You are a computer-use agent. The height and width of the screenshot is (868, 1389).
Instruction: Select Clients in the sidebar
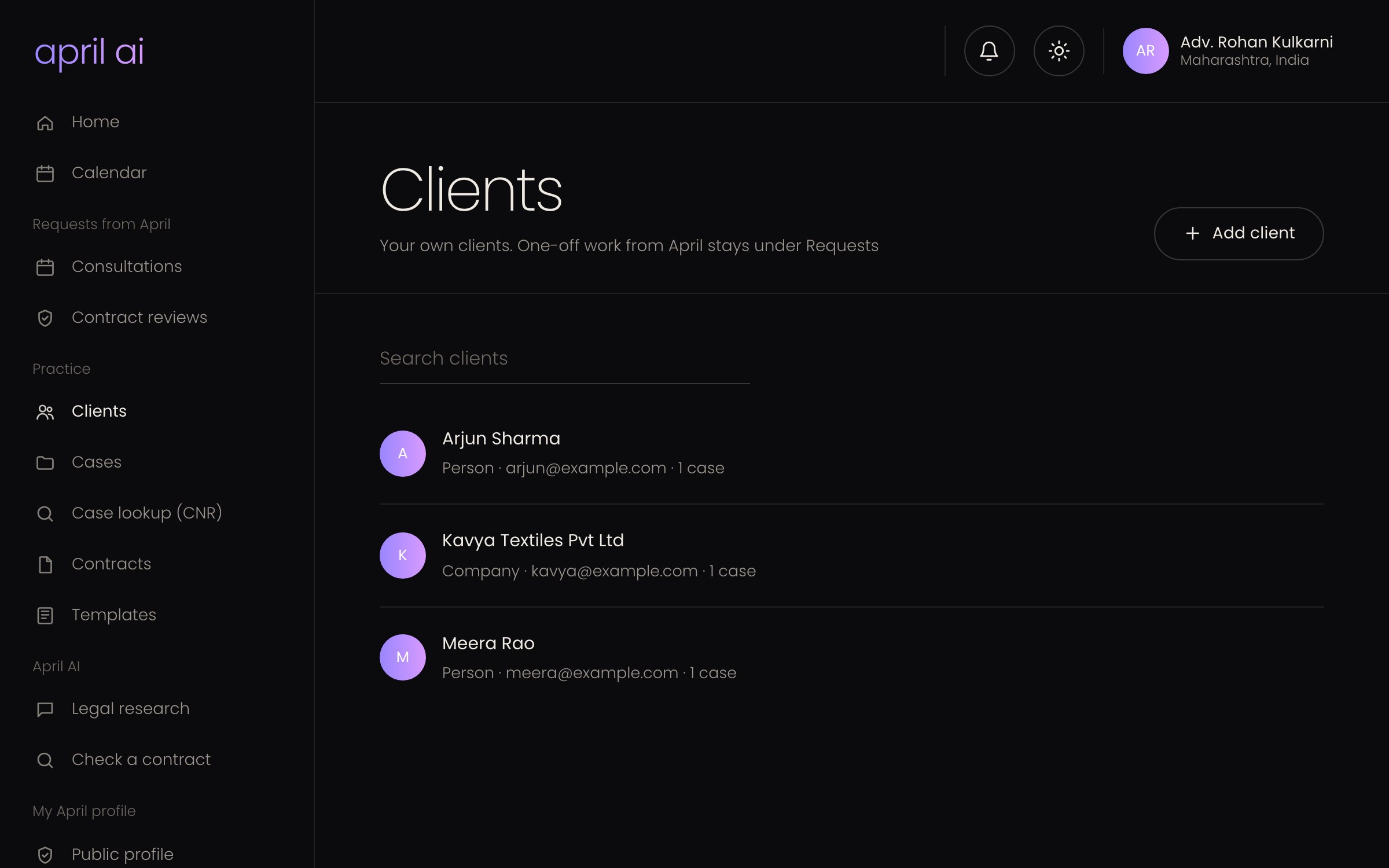tap(99, 411)
